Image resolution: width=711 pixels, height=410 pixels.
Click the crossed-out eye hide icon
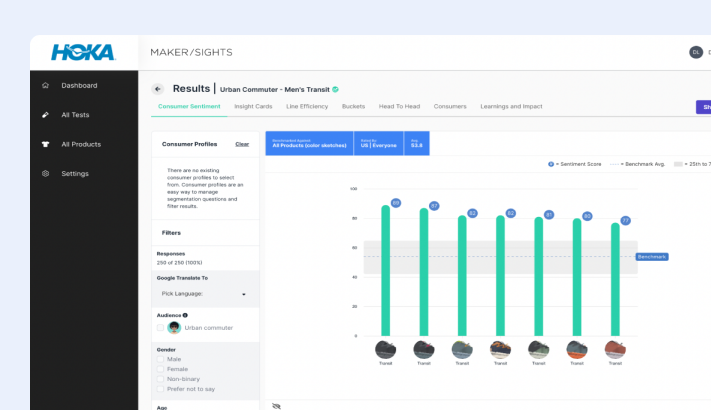(277, 406)
